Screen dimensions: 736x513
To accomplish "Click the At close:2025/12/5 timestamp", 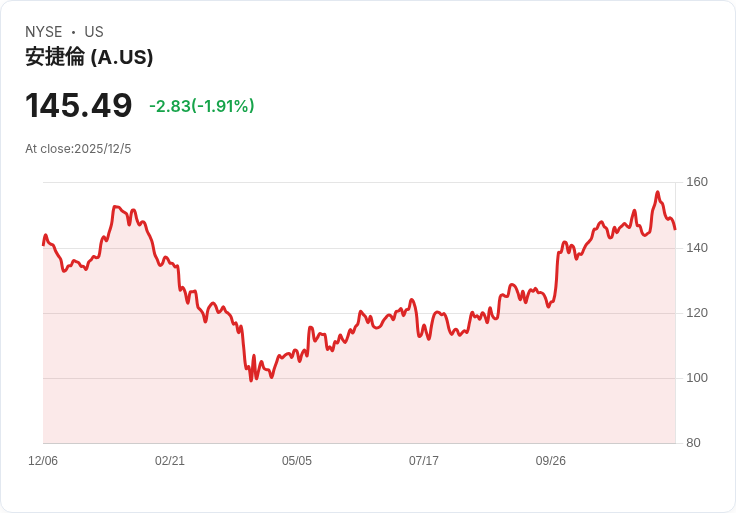I will click(78, 149).
